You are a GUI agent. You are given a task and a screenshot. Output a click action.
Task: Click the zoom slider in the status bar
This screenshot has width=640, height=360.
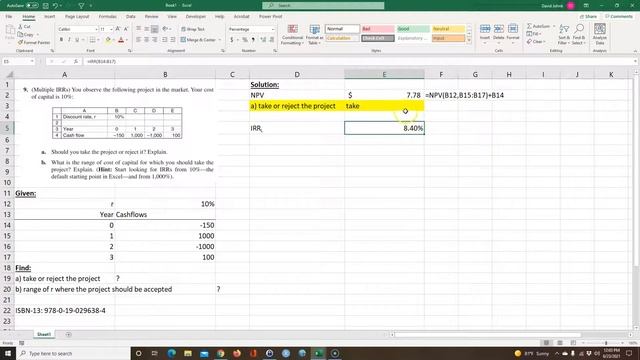point(606,343)
